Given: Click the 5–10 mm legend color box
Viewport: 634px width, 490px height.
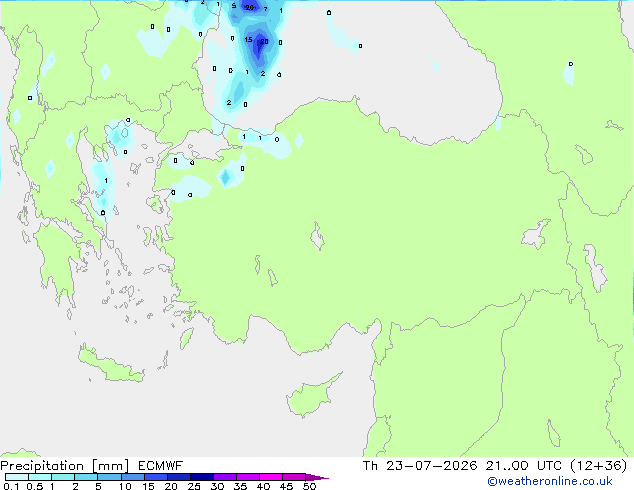Looking at the screenshot, I should [x=109, y=477].
